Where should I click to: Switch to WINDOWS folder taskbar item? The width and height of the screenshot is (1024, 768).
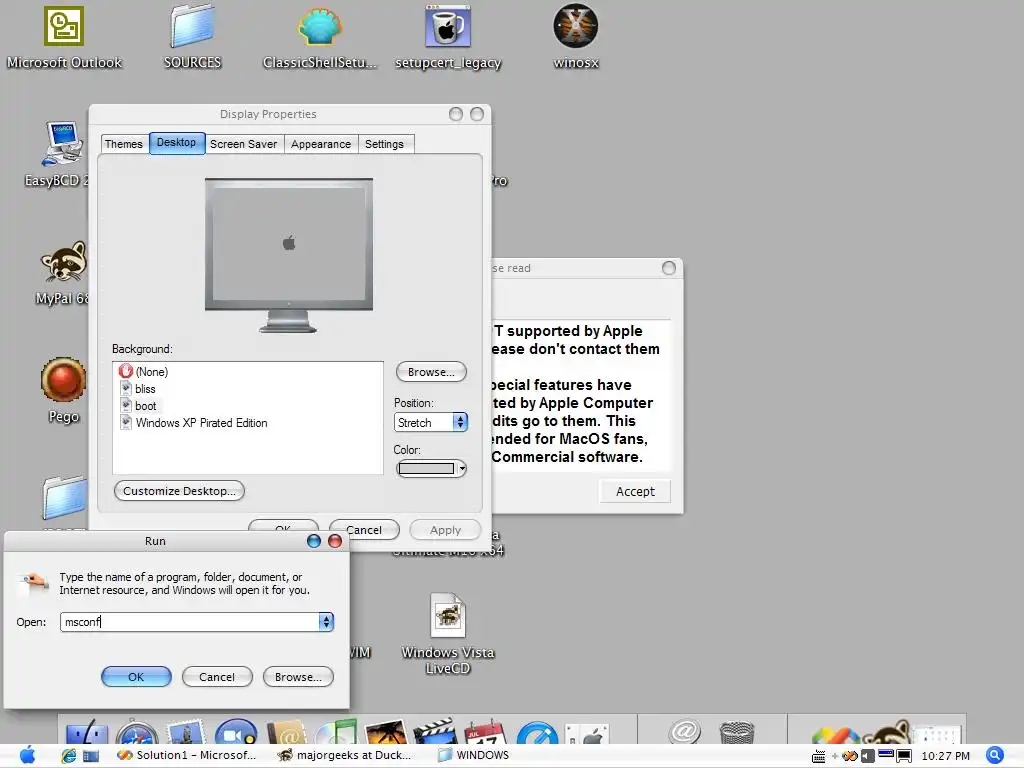[474, 755]
